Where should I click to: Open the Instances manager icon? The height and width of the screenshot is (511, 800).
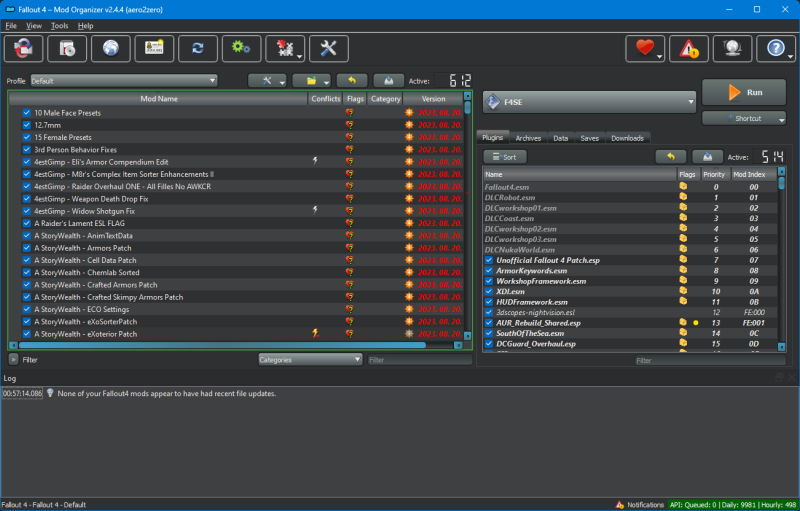click(x=23, y=48)
